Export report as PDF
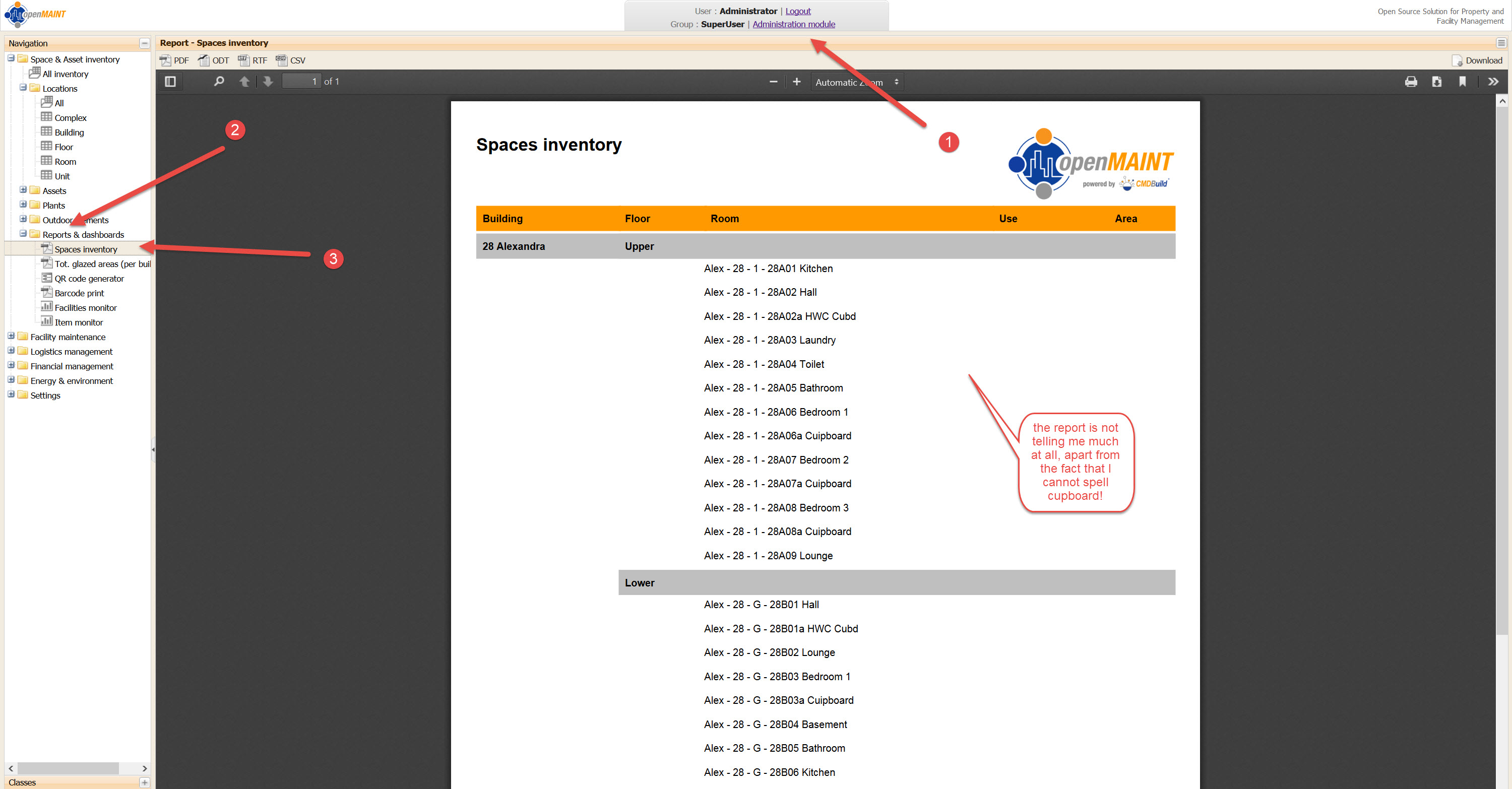The width and height of the screenshot is (1512, 789). click(x=174, y=60)
